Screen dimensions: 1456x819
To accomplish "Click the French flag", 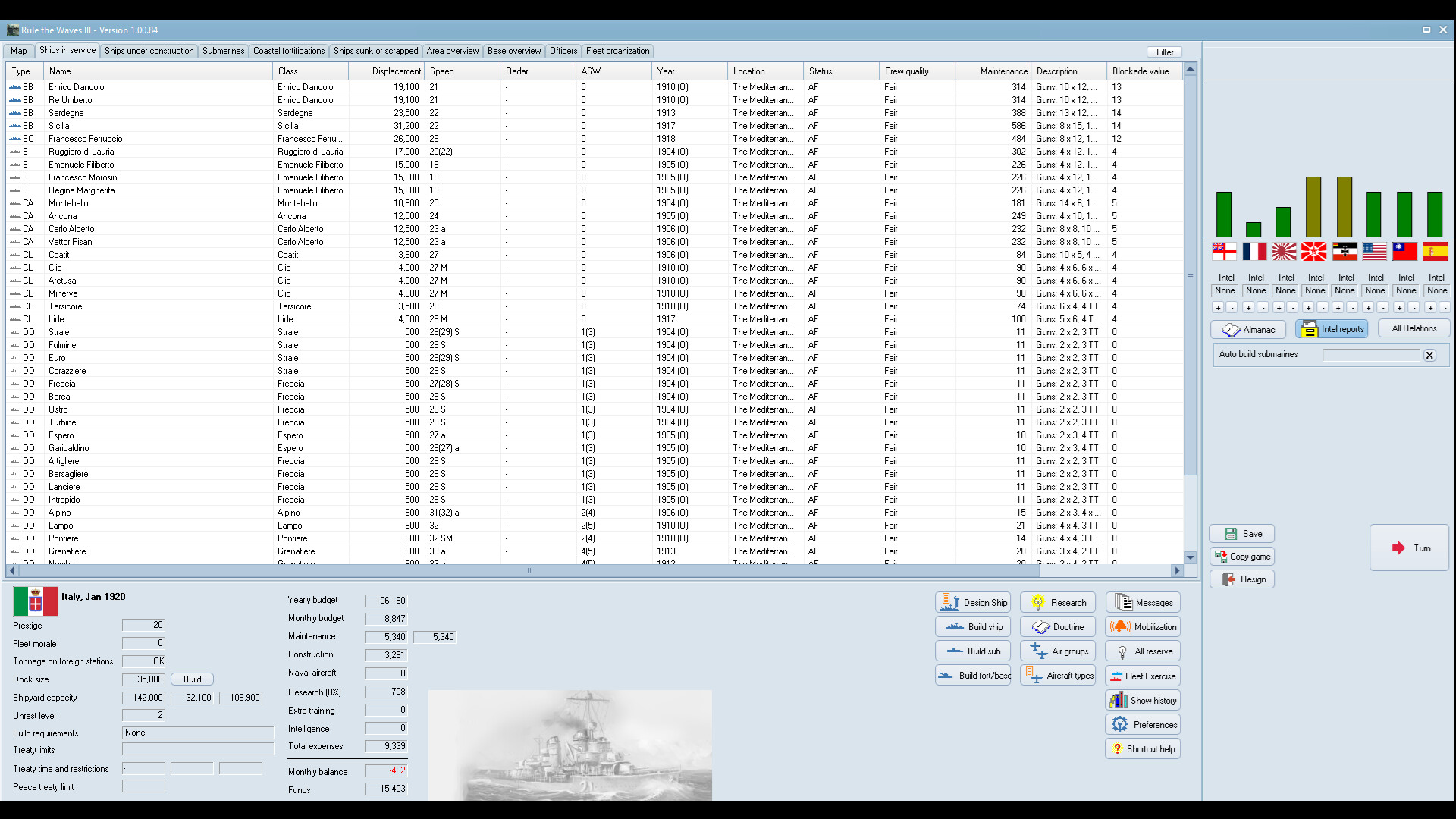I will [1255, 252].
